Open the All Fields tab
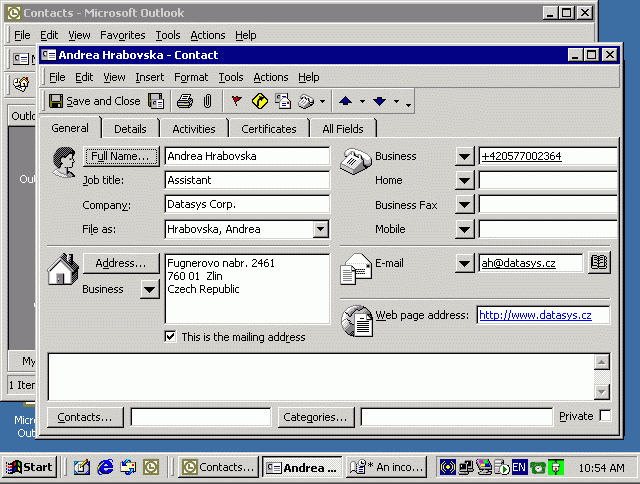 (x=343, y=129)
